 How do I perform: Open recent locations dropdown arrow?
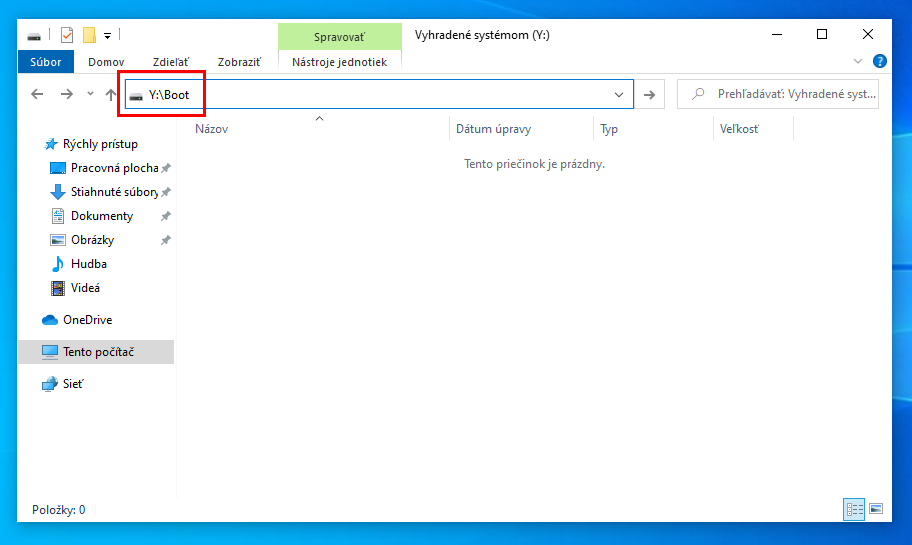(x=90, y=94)
